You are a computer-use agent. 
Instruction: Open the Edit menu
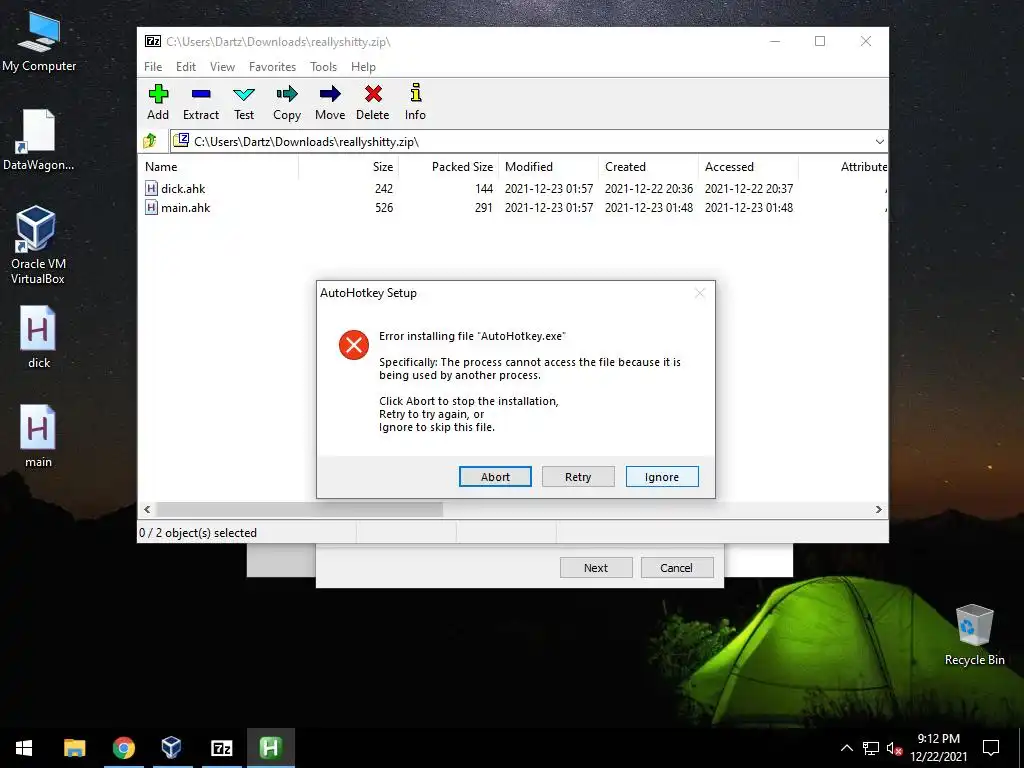[x=185, y=67]
